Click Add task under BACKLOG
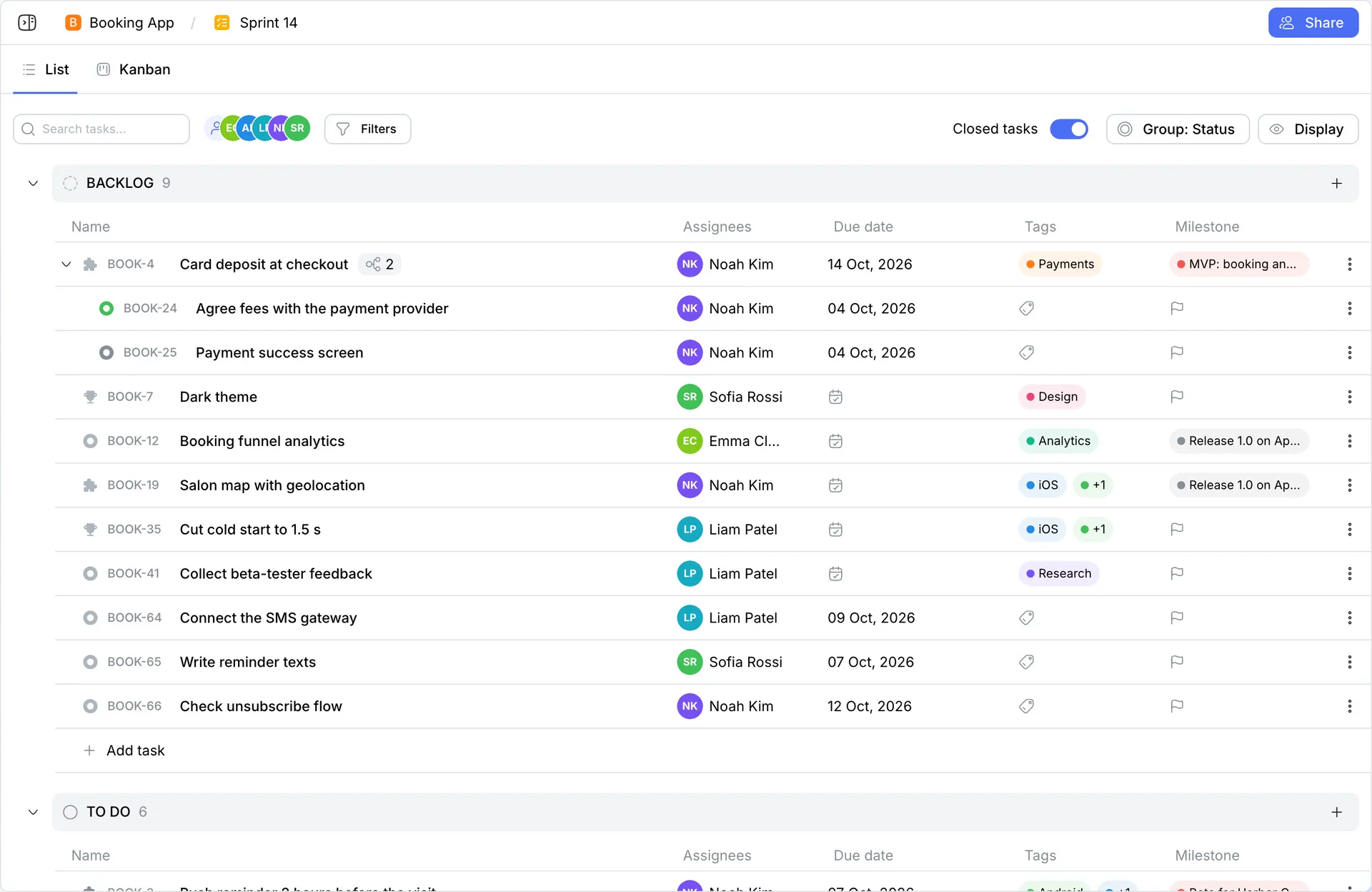This screenshot has width=1372, height=892. [x=124, y=750]
